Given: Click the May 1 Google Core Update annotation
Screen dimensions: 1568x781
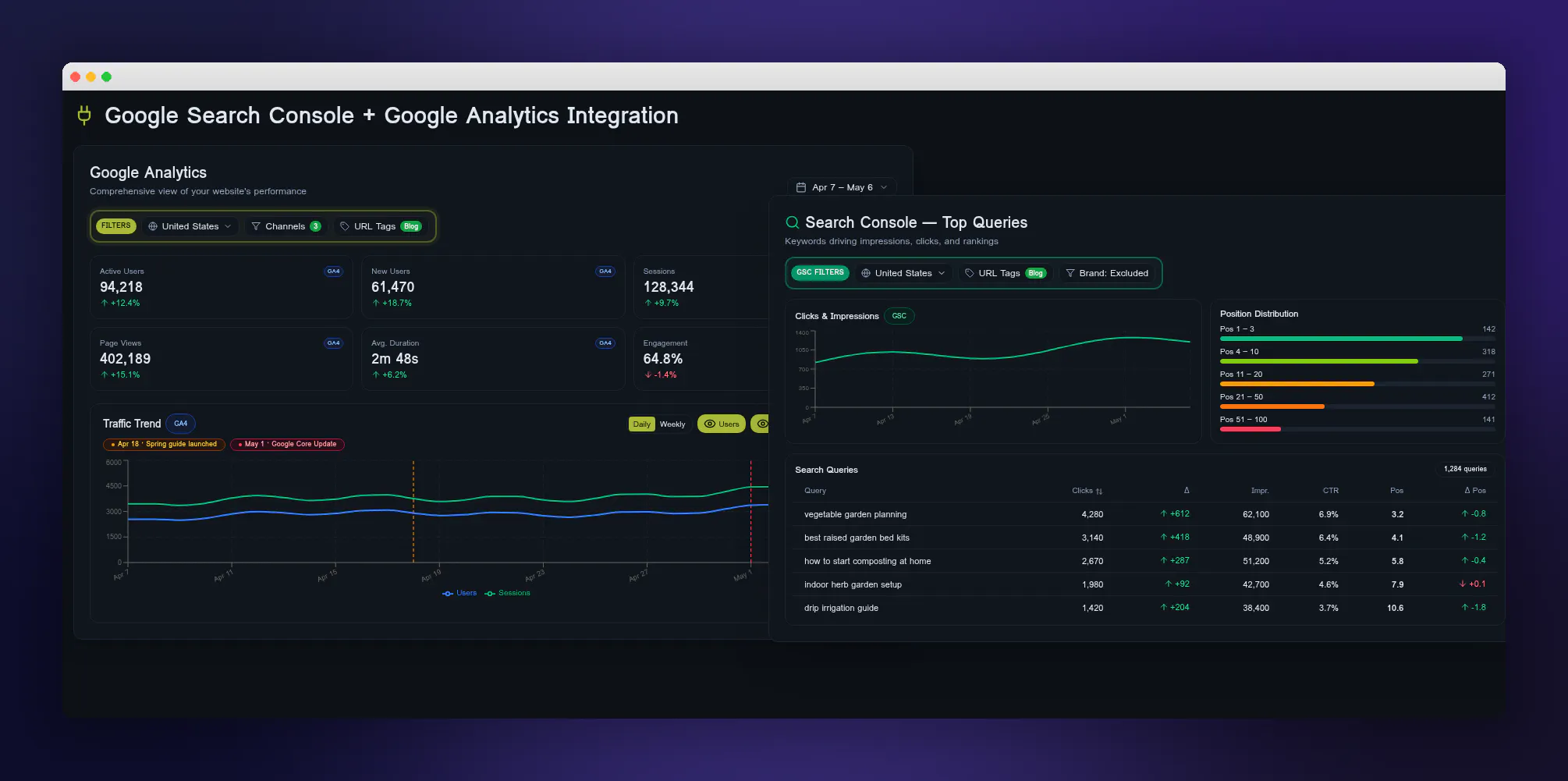Looking at the screenshot, I should (287, 444).
